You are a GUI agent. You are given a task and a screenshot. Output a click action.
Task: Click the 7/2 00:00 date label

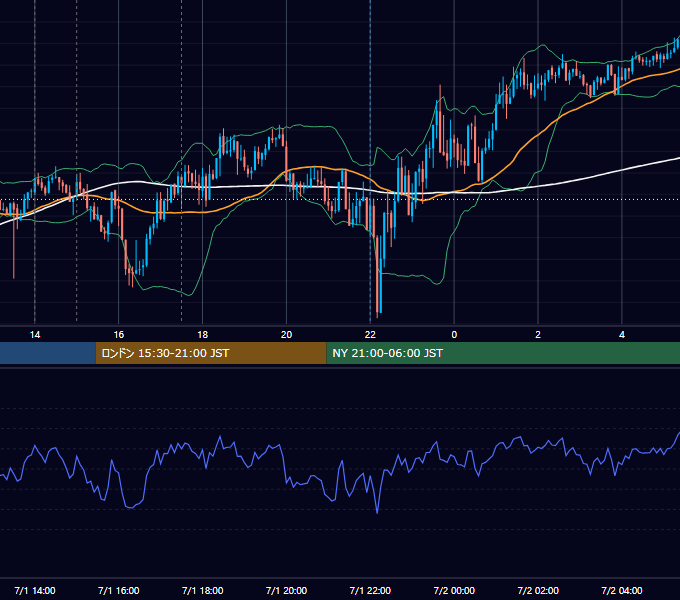[x=454, y=590]
